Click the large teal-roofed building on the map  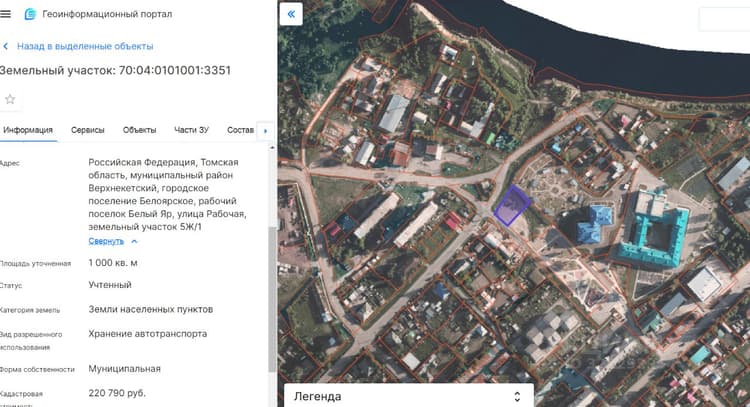click(x=652, y=230)
